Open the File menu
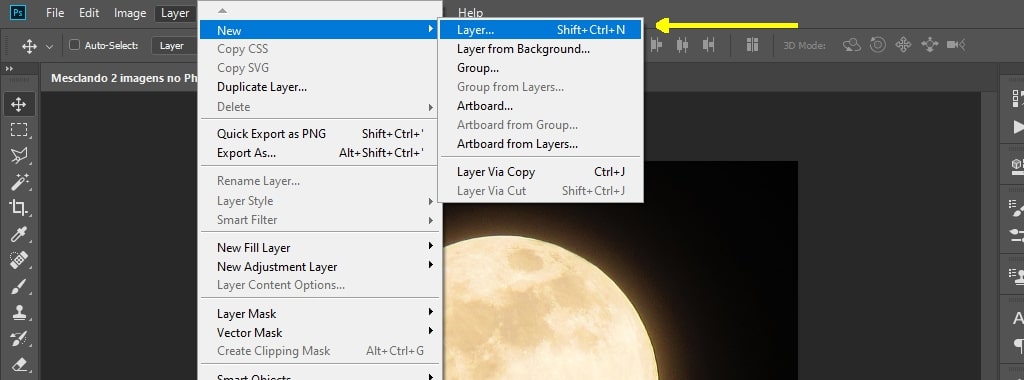Screen dimensions: 1024x380 (55, 13)
